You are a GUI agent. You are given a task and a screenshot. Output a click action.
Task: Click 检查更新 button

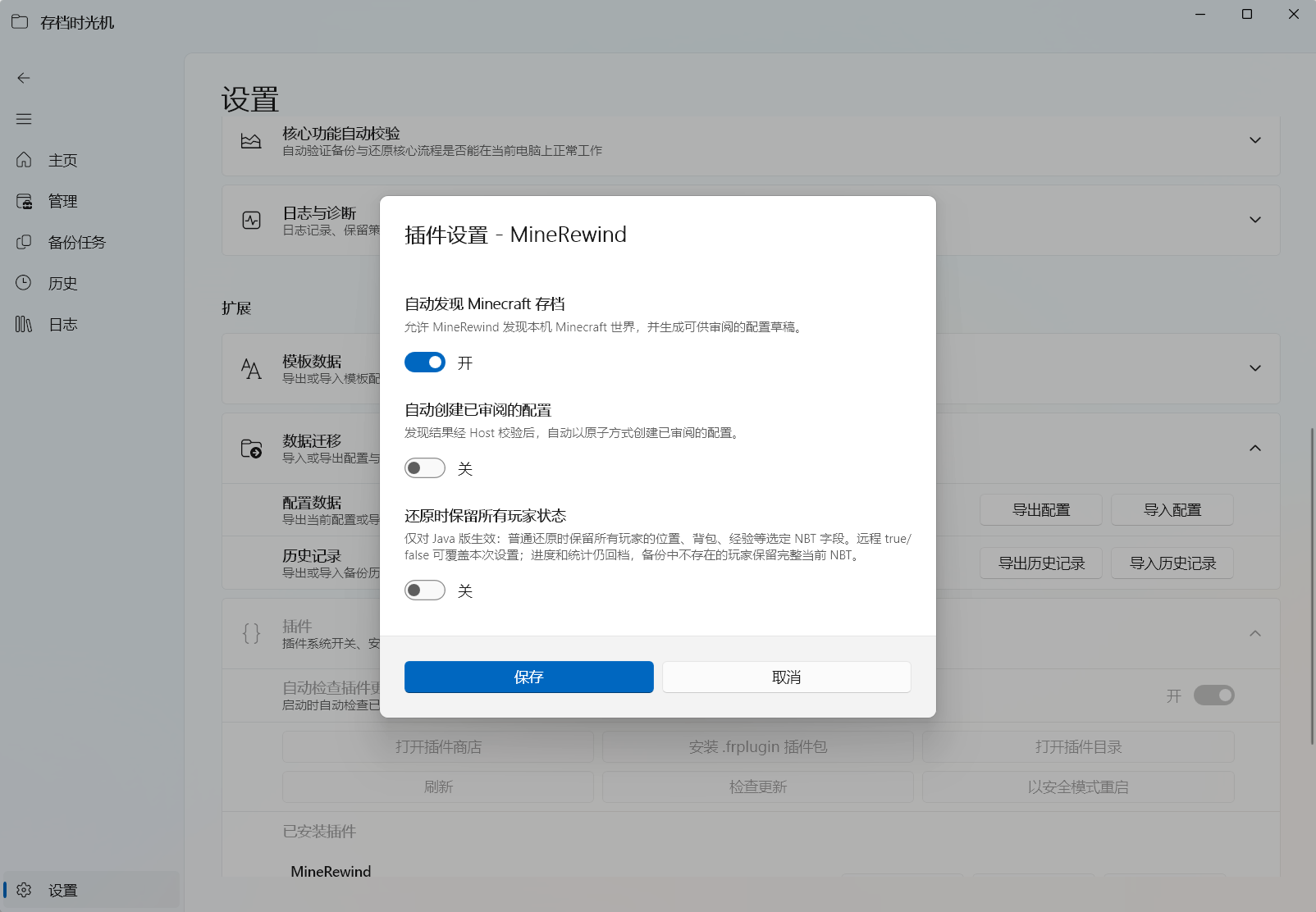pyautogui.click(x=758, y=787)
